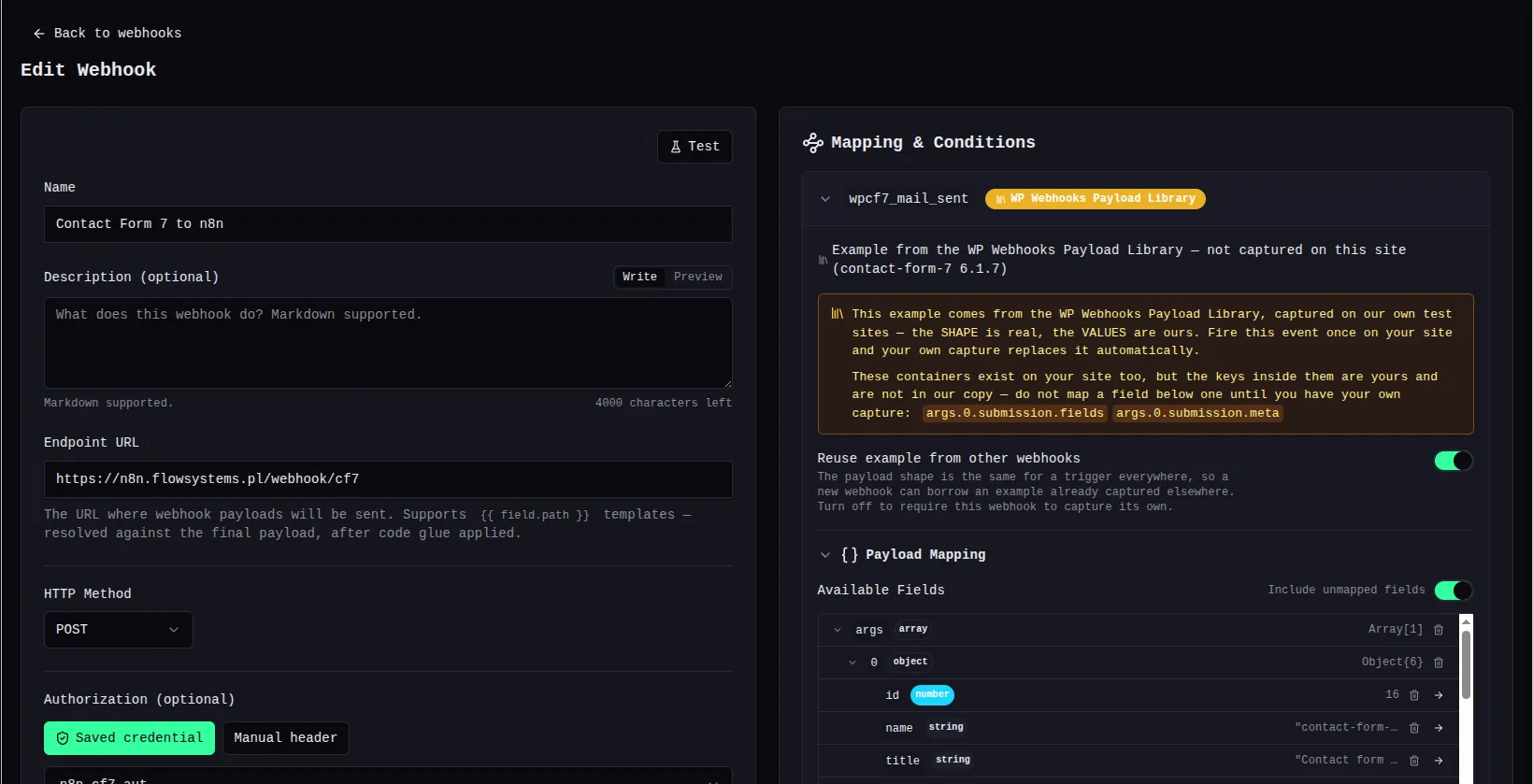The image size is (1533, 784).
Task: Open the HTTP Method POST dropdown
Action: 119,630
